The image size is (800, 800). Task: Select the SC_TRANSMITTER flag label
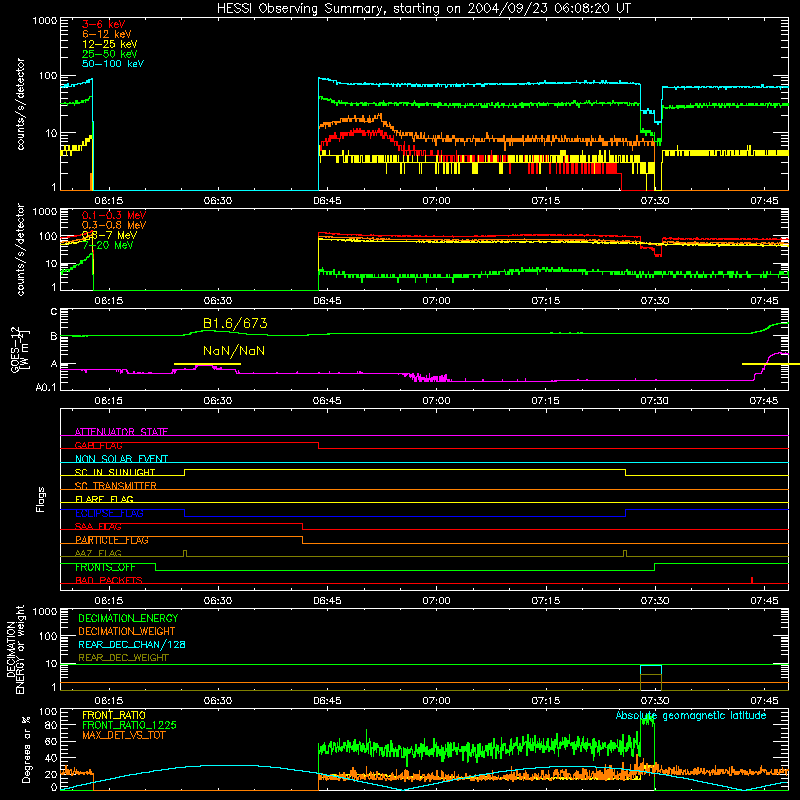115,486
